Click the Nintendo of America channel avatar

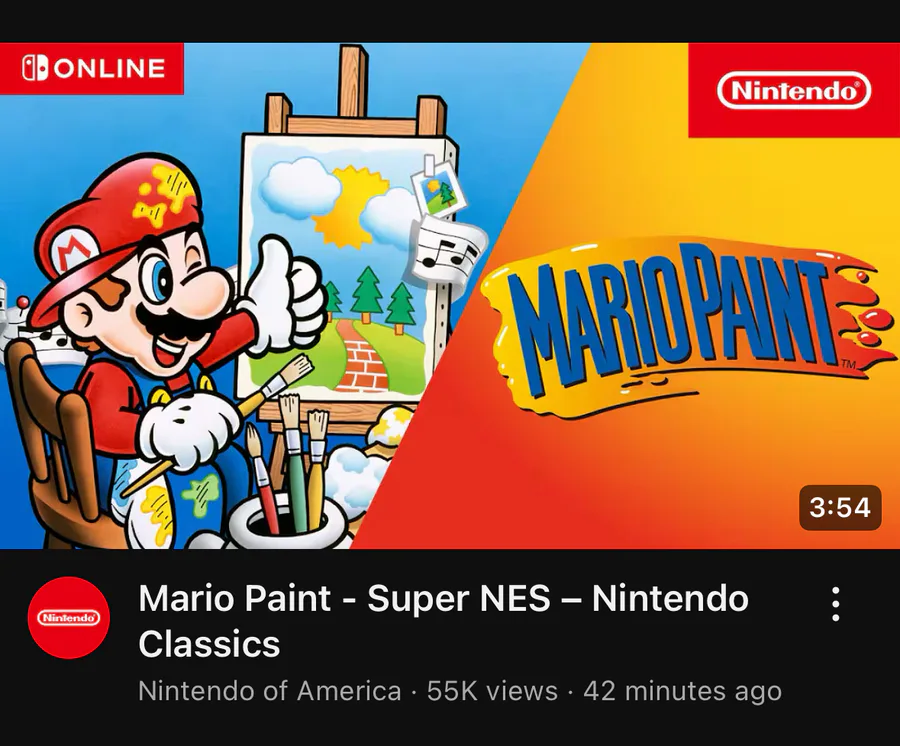point(69,617)
